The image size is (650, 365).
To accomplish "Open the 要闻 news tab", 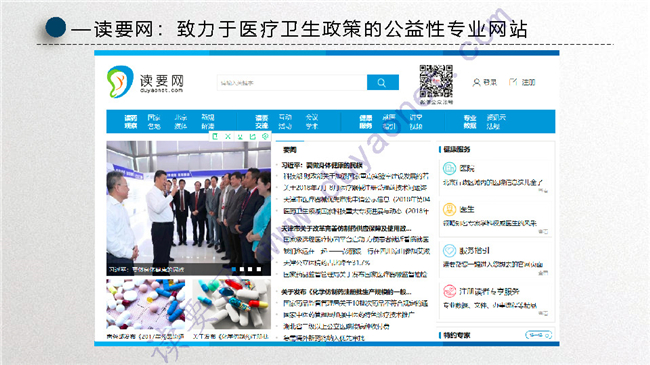I will click(x=290, y=150).
